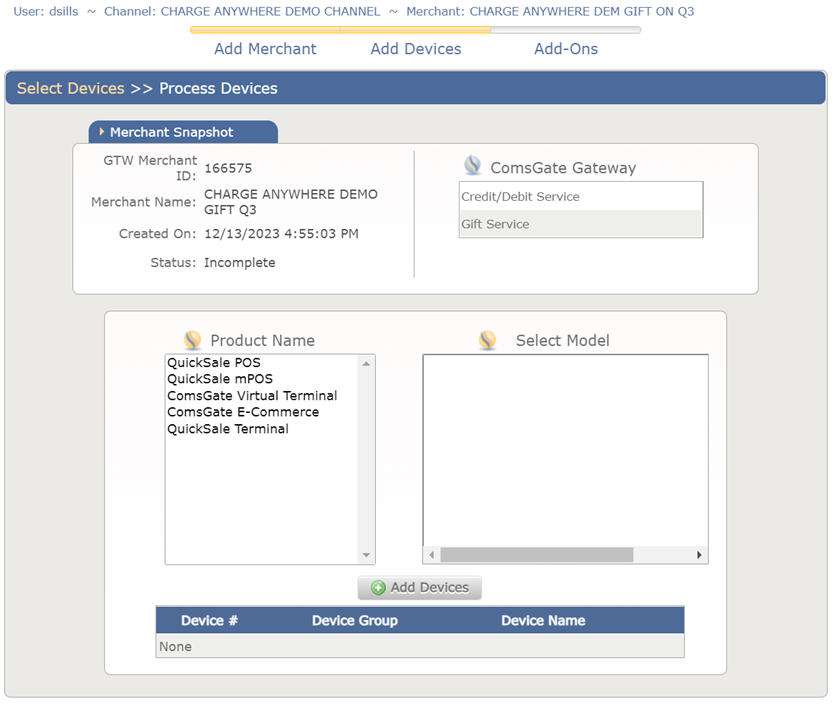Image resolution: width=834 pixels, height=706 pixels.
Task: Click the ComsGate Gateway globe icon
Action: 473,166
